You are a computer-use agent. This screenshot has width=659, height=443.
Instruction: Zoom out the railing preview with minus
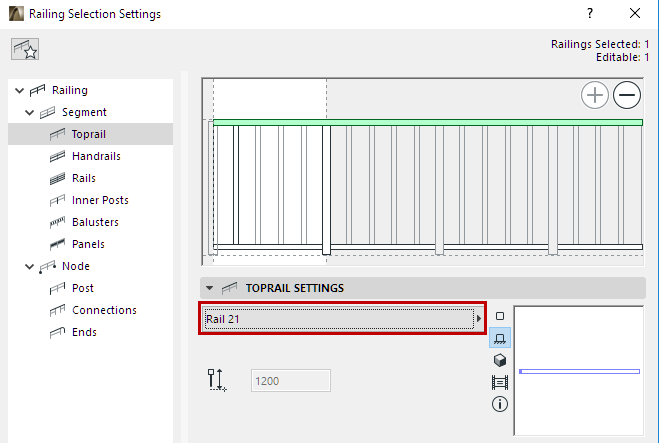click(x=627, y=95)
